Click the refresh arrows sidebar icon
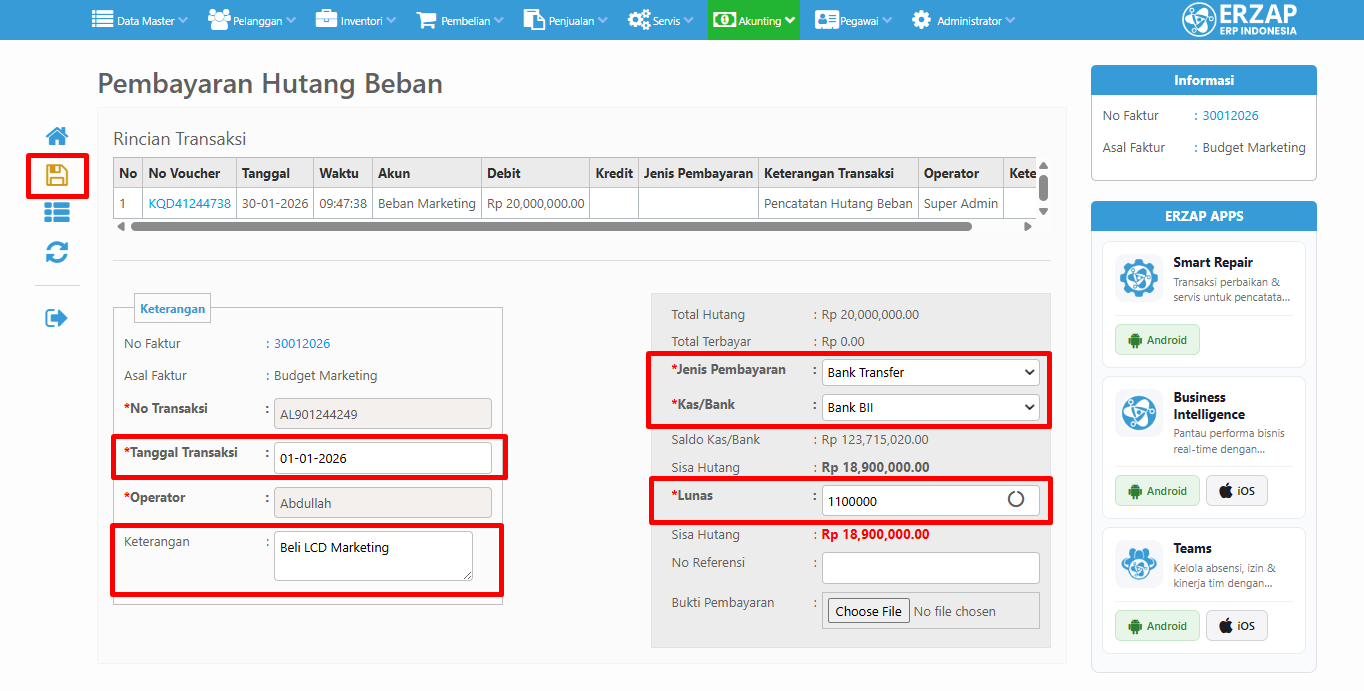Screen dimensions: 1364x691 (57, 252)
